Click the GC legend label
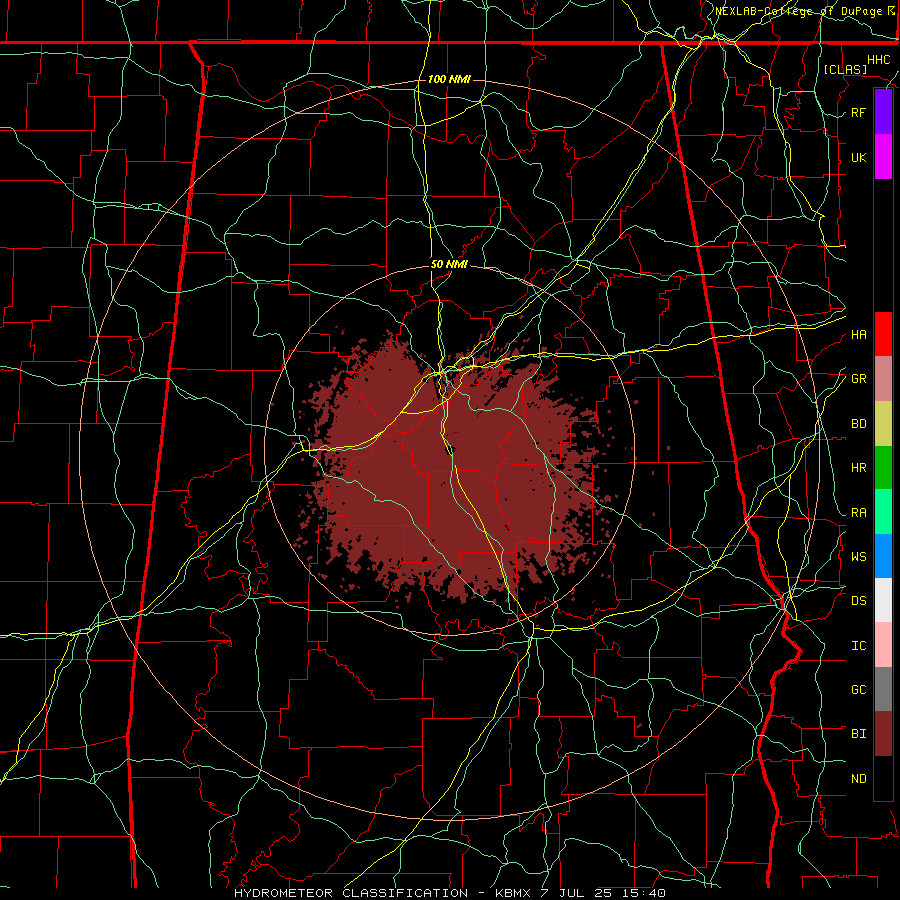This screenshot has width=900, height=900. coord(858,690)
